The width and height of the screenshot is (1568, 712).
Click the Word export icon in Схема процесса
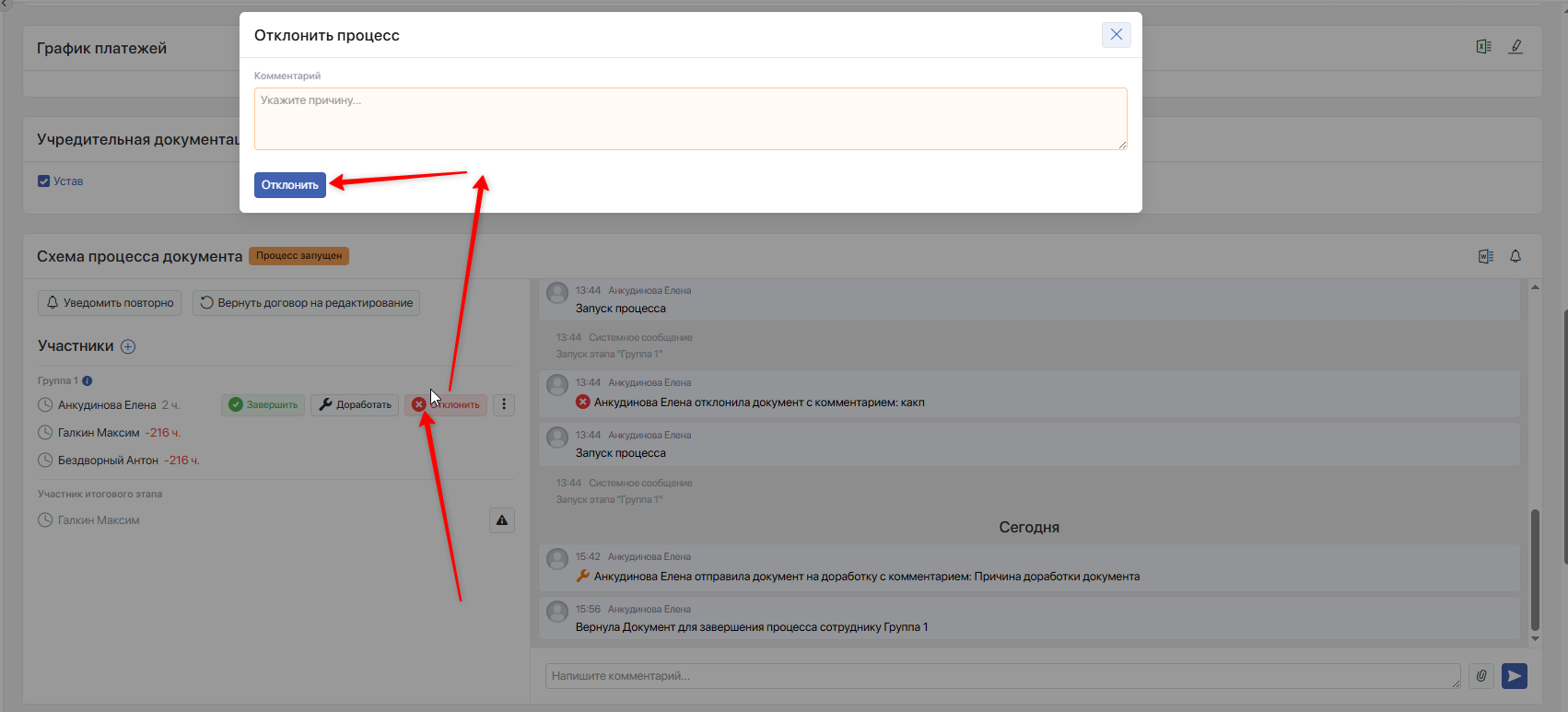click(1486, 256)
